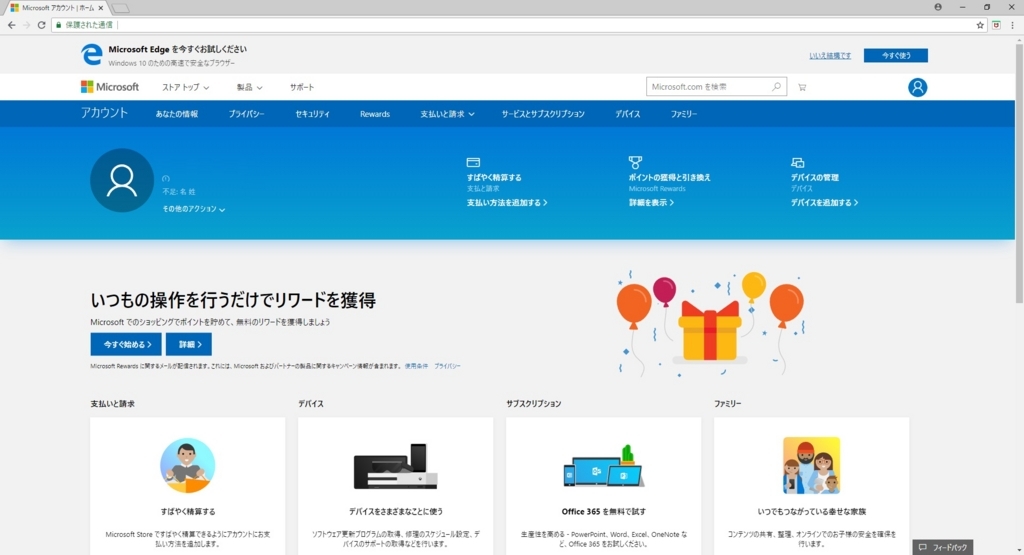
Task: Click the フィードバック button
Action: [x=943, y=547]
